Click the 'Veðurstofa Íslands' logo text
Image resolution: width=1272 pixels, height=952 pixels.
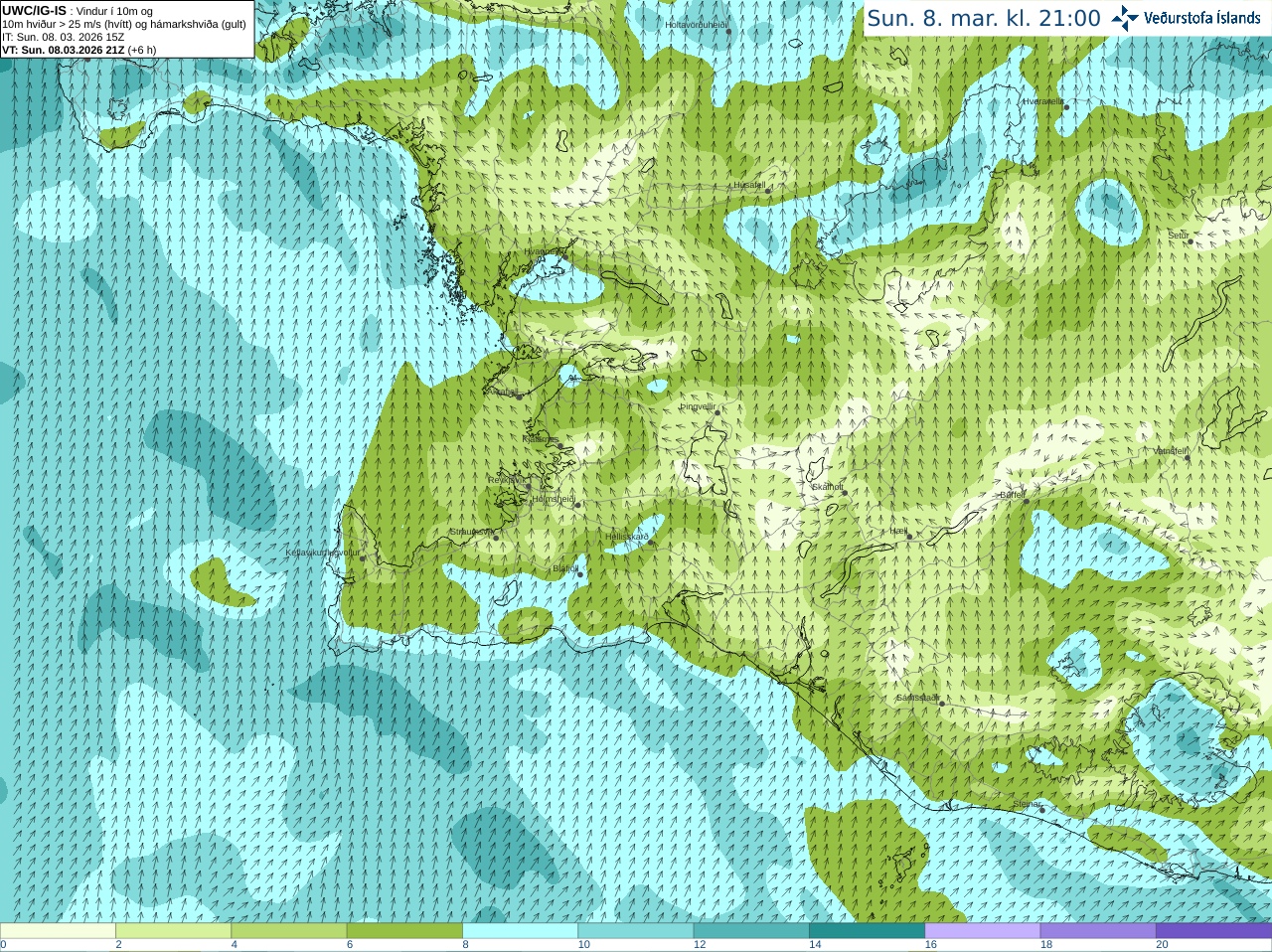click(1202, 18)
